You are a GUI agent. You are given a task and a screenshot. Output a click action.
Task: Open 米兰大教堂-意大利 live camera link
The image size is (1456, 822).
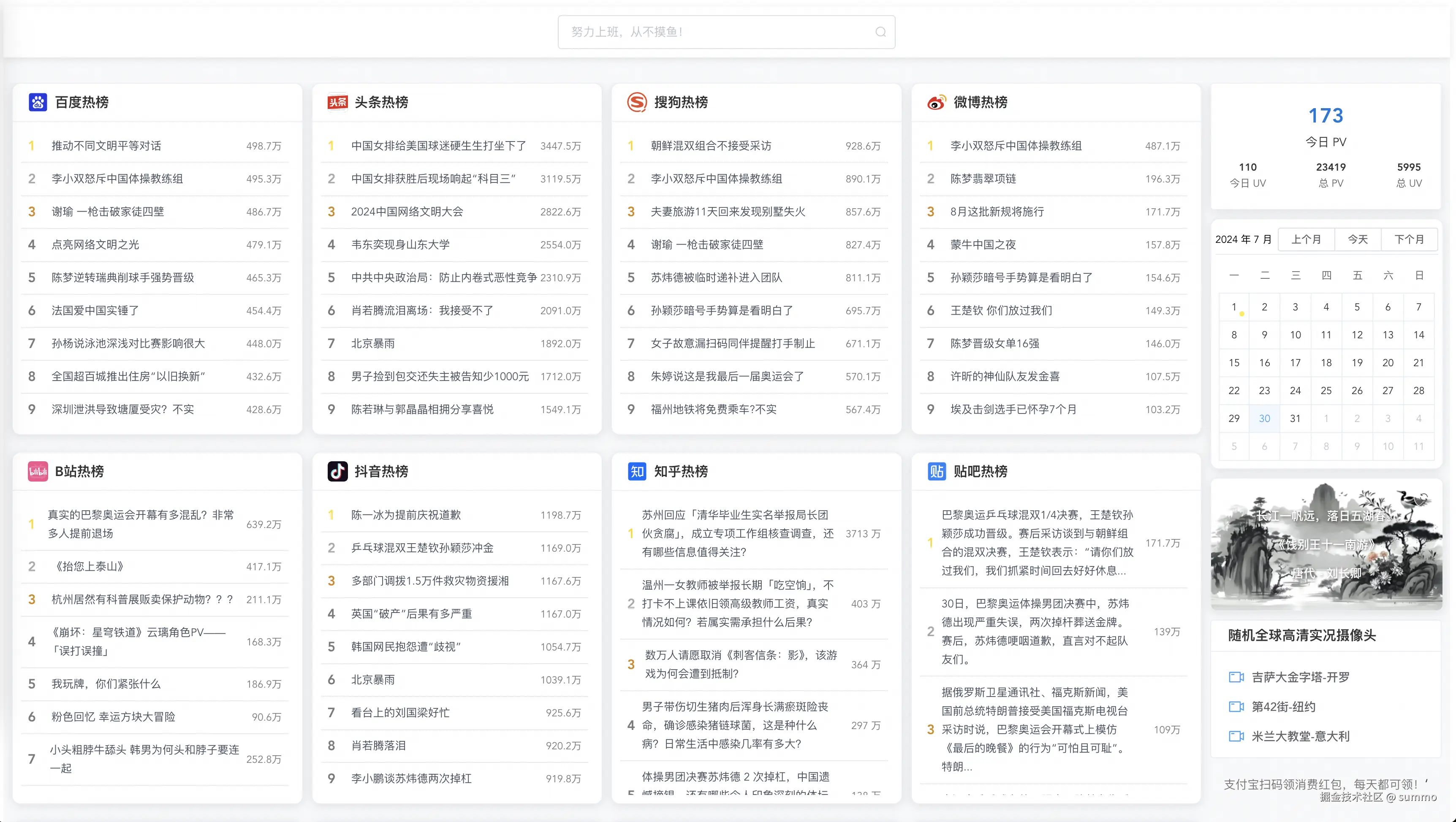pos(1300,737)
